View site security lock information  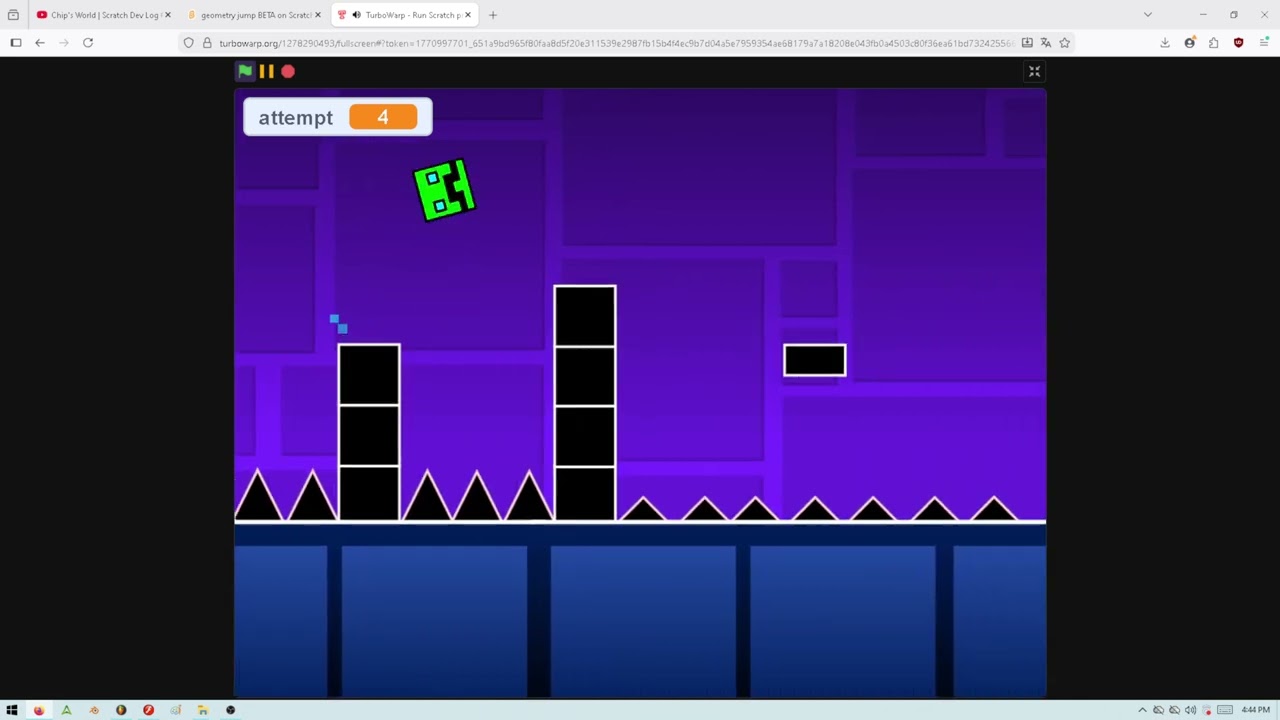coord(207,43)
